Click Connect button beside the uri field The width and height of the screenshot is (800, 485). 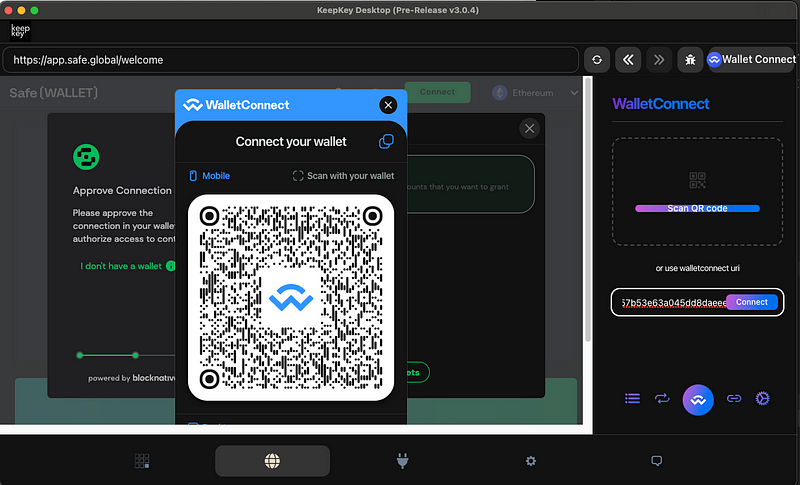(x=752, y=302)
